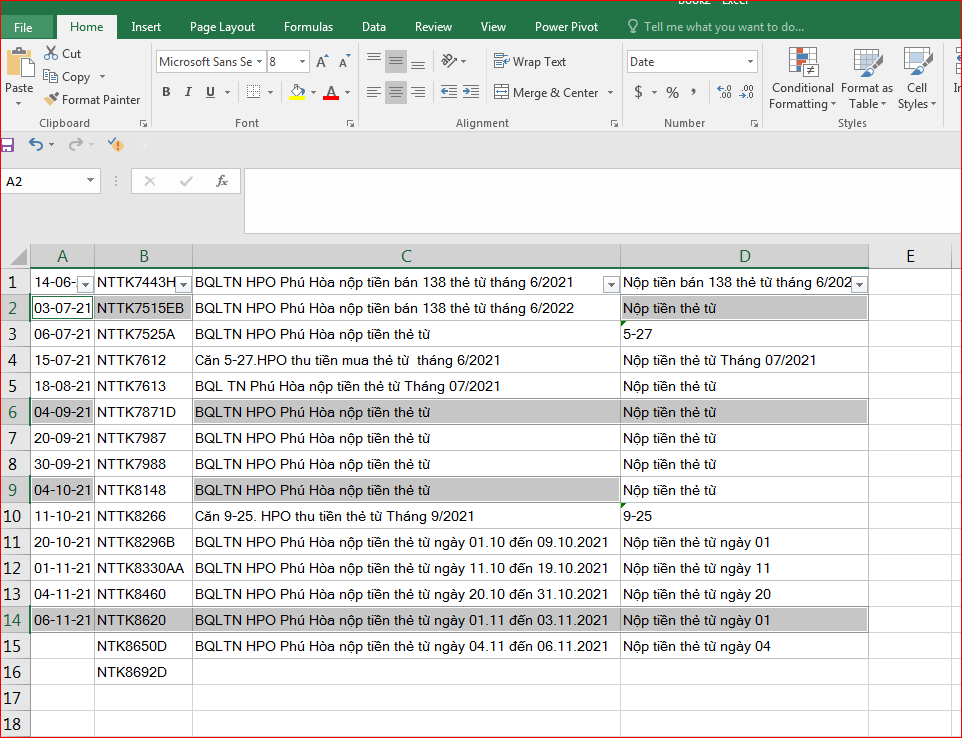Expand Merge & Center options arrow
Viewport: 962px width, 738px height.
(610, 93)
